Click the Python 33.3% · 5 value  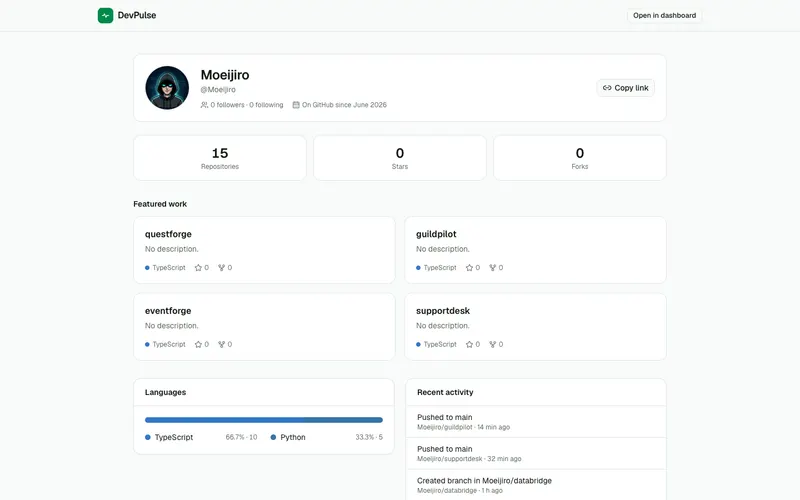coord(369,437)
